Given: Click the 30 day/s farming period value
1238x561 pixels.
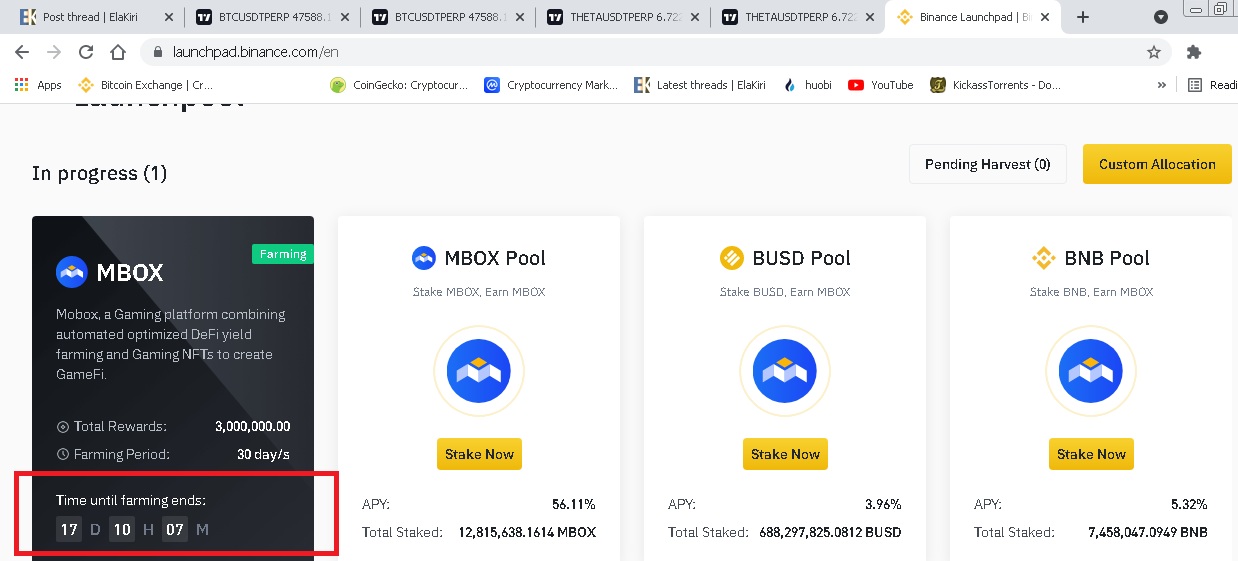Looking at the screenshot, I should pos(263,454).
